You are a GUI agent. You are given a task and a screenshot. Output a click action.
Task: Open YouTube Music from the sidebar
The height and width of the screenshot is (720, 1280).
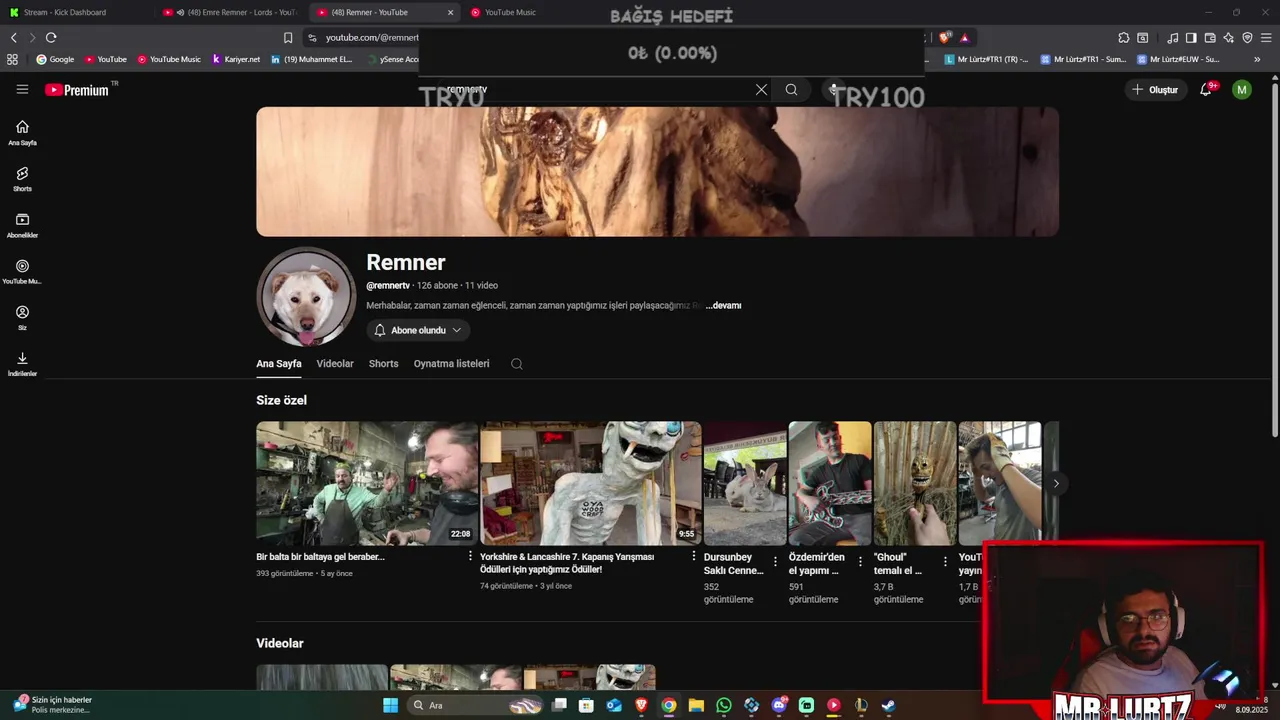click(x=22, y=272)
